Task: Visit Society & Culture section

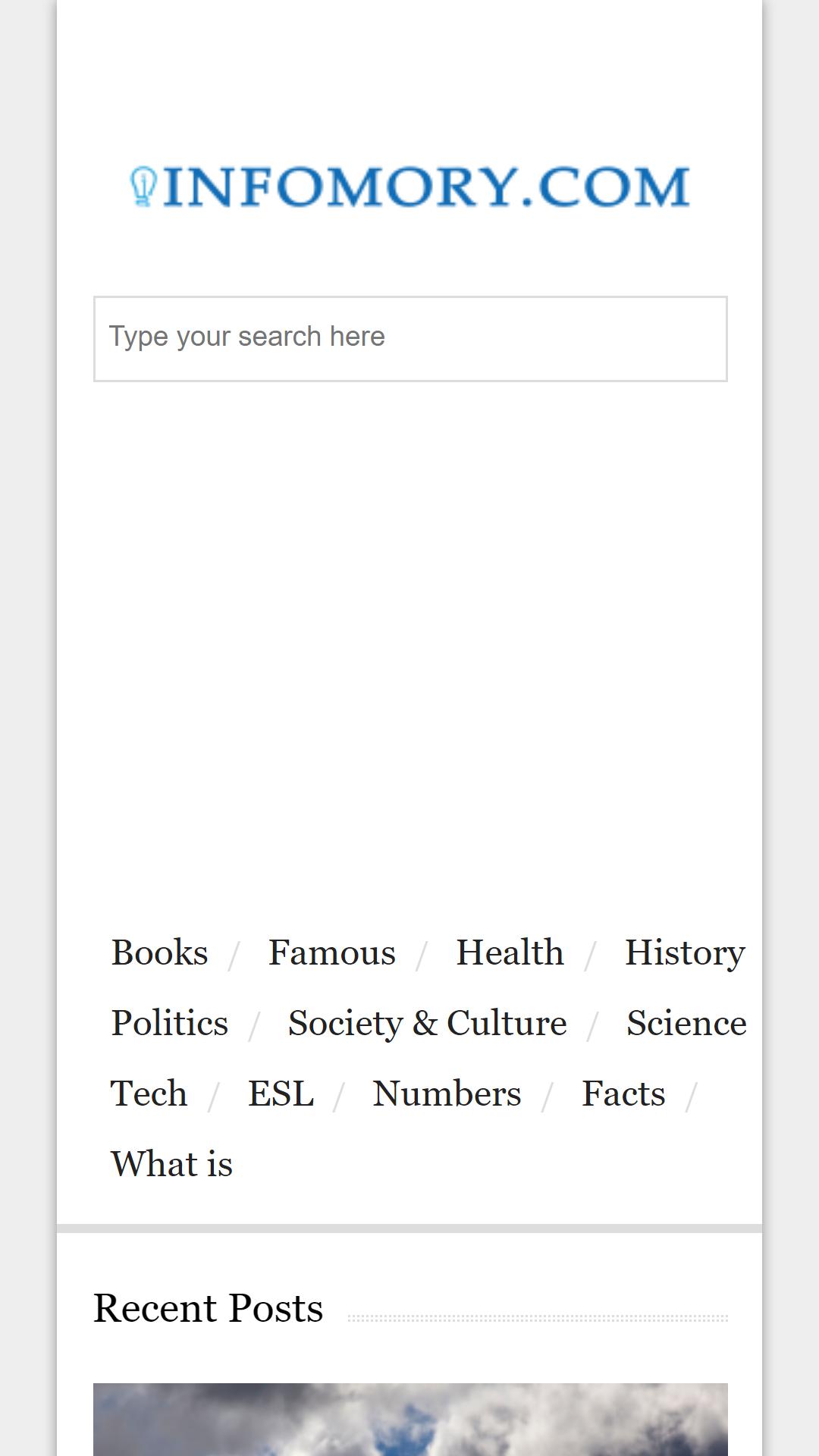Action: tap(428, 1023)
